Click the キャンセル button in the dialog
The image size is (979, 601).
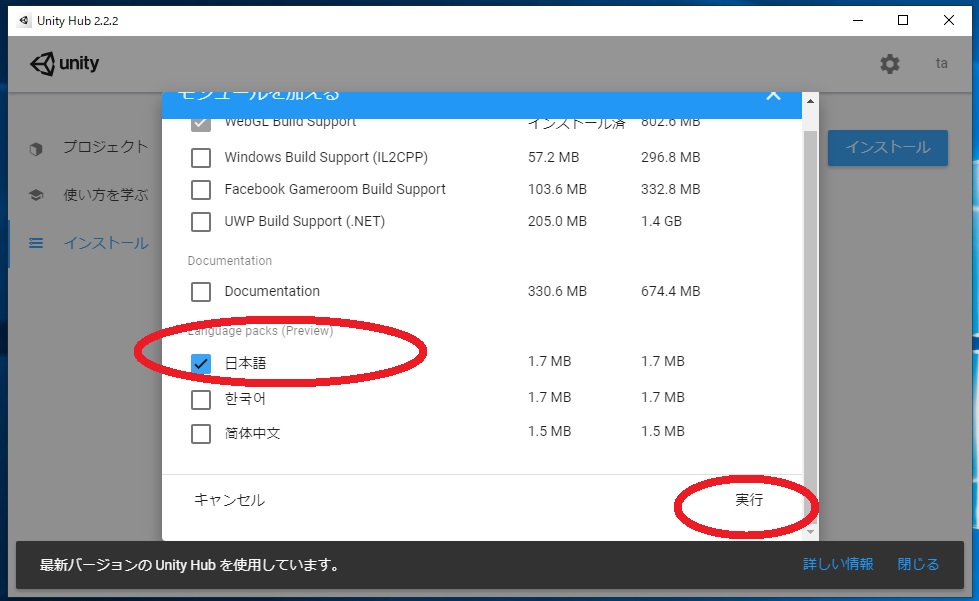pyautogui.click(x=230, y=500)
